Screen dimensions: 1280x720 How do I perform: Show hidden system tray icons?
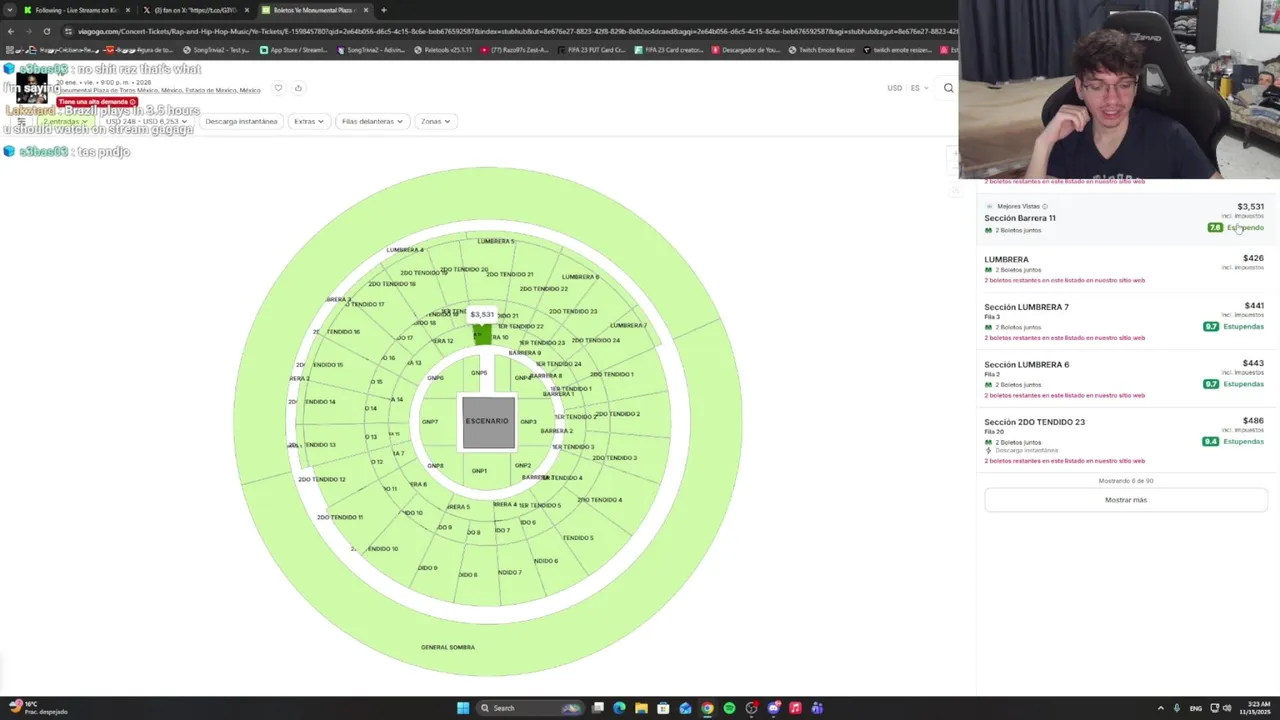point(1160,708)
